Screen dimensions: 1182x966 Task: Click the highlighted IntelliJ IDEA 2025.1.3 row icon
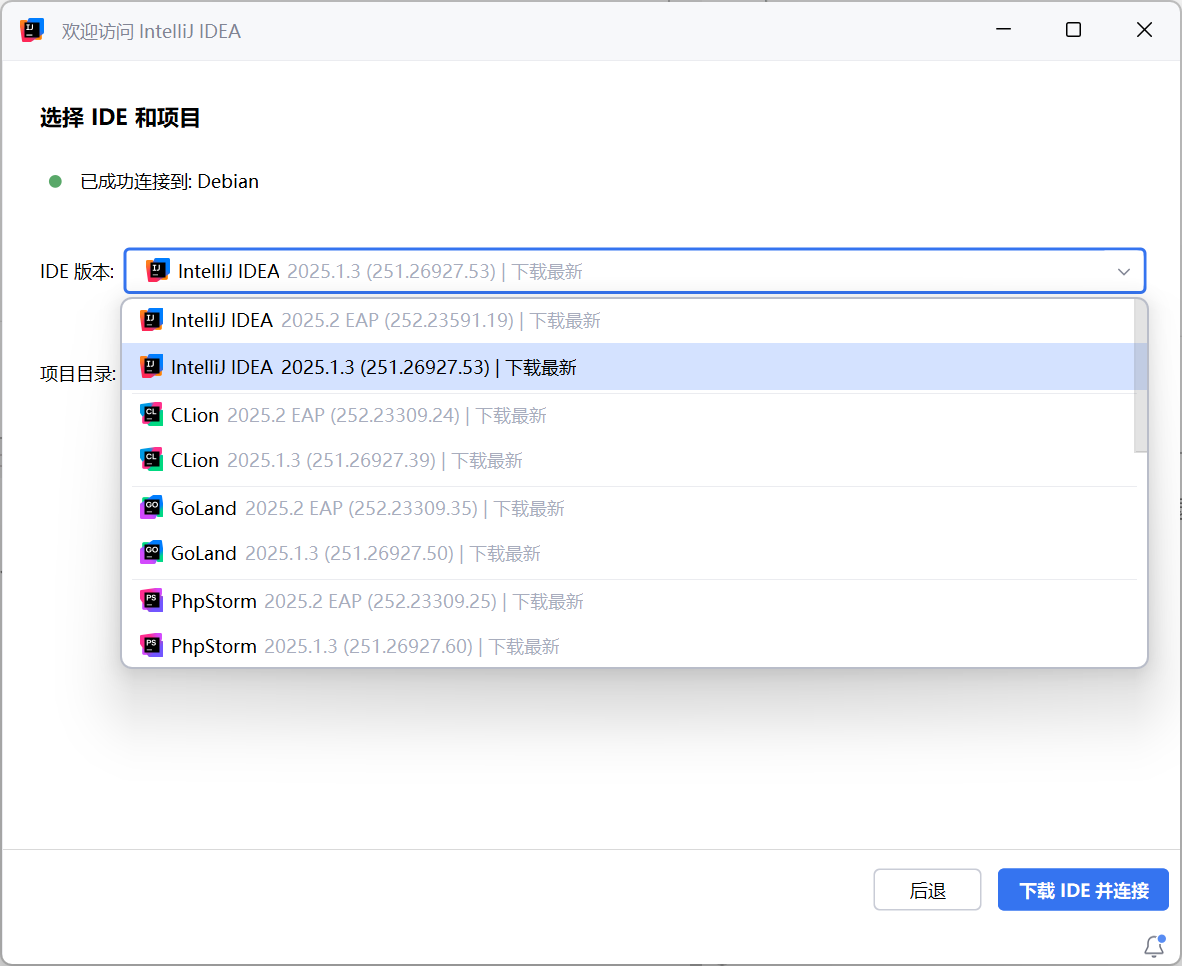pos(151,366)
